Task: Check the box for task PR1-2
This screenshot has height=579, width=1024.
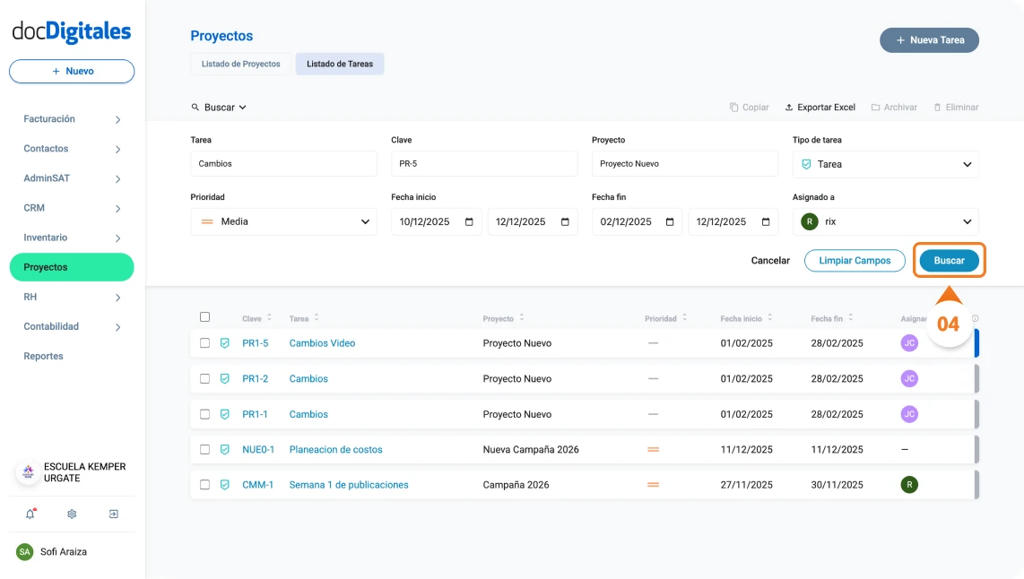Action: coord(205,379)
